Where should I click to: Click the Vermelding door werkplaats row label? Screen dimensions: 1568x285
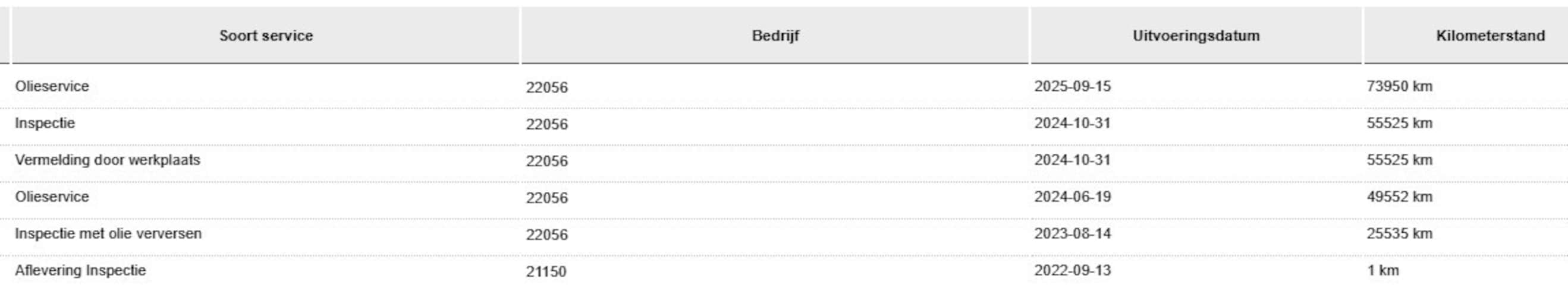(108, 160)
